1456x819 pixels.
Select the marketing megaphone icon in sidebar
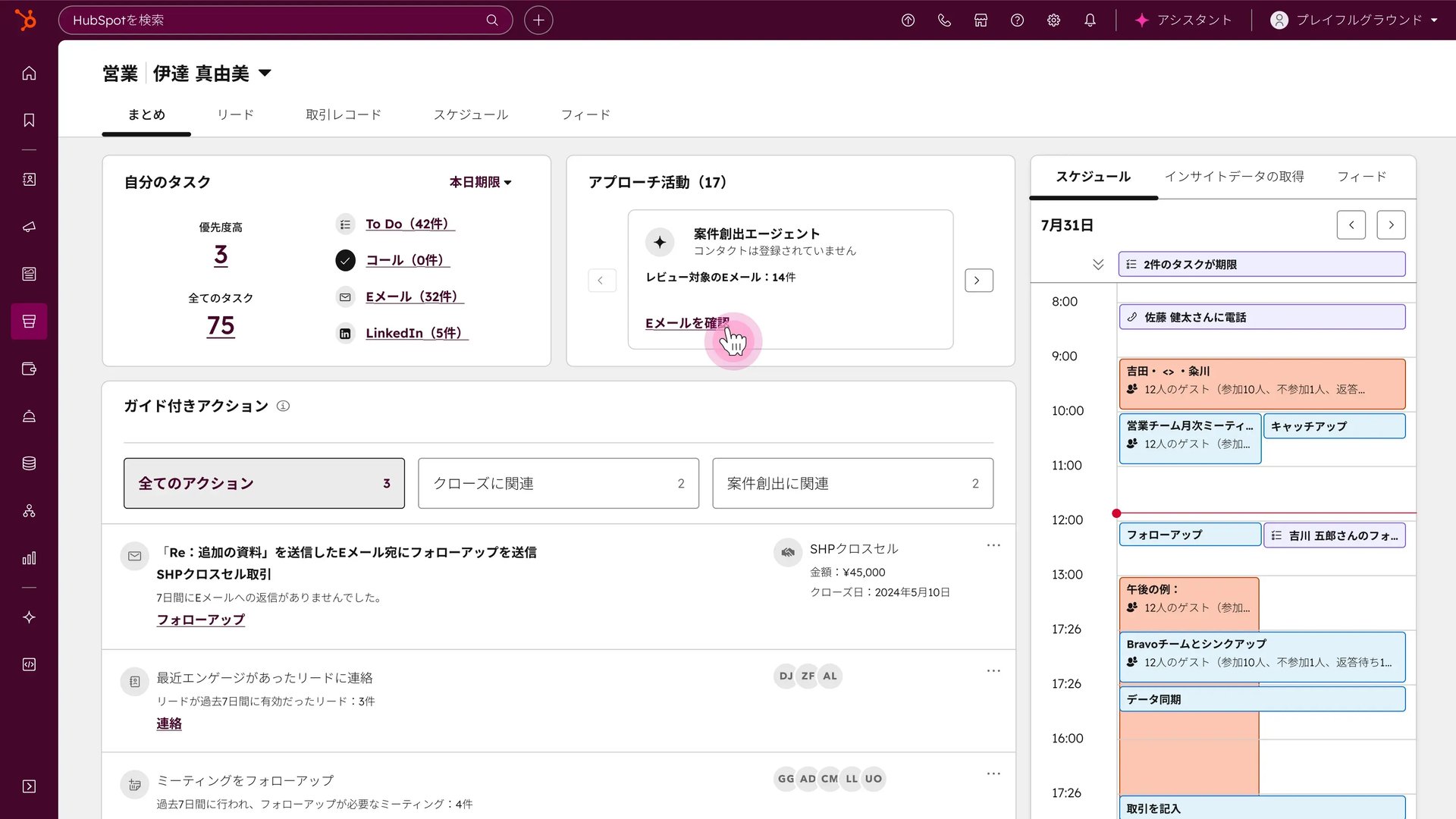tap(29, 226)
